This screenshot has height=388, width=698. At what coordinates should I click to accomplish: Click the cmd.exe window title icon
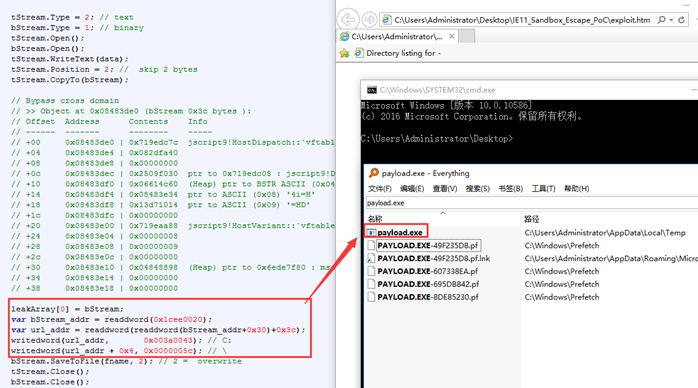372,90
